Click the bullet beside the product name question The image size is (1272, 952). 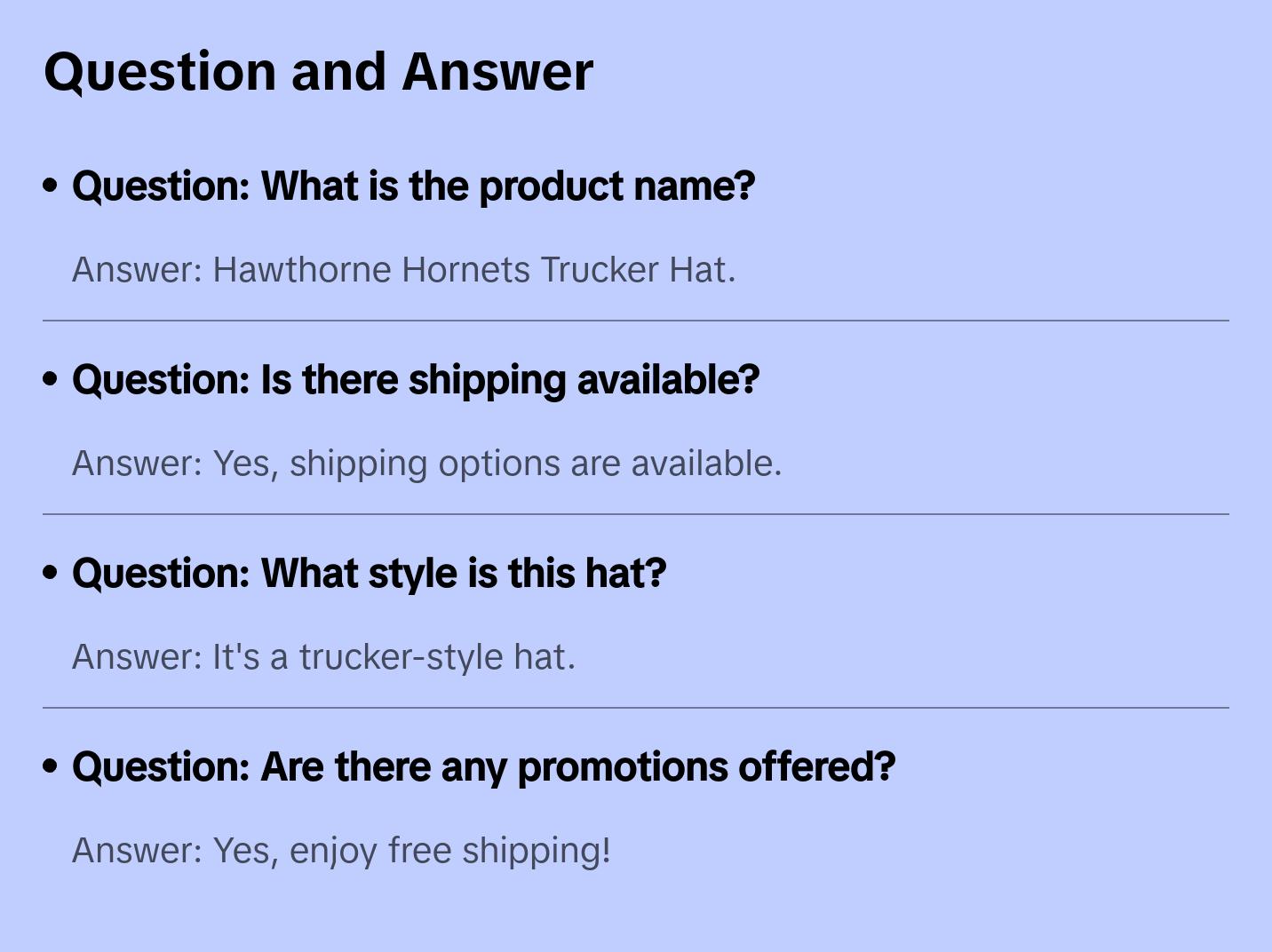coord(51,186)
